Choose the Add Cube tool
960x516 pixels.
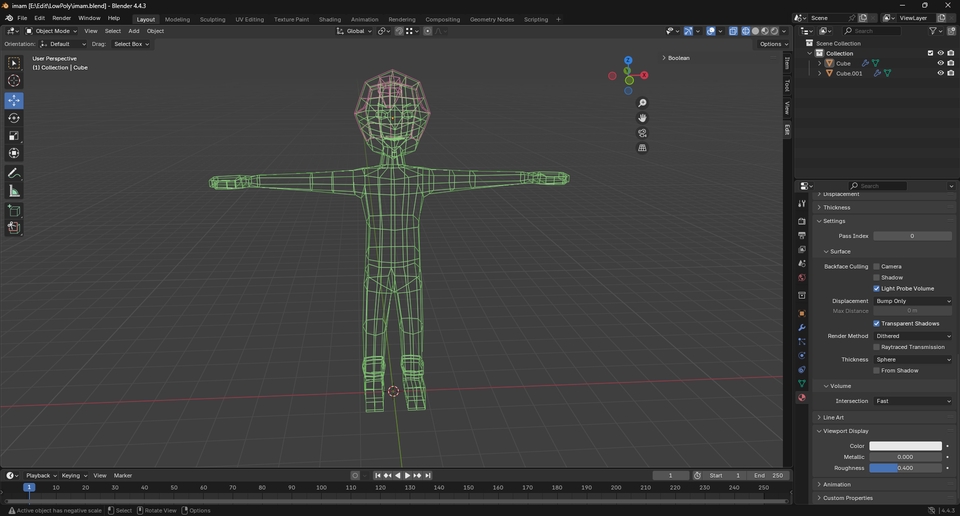click(14, 211)
